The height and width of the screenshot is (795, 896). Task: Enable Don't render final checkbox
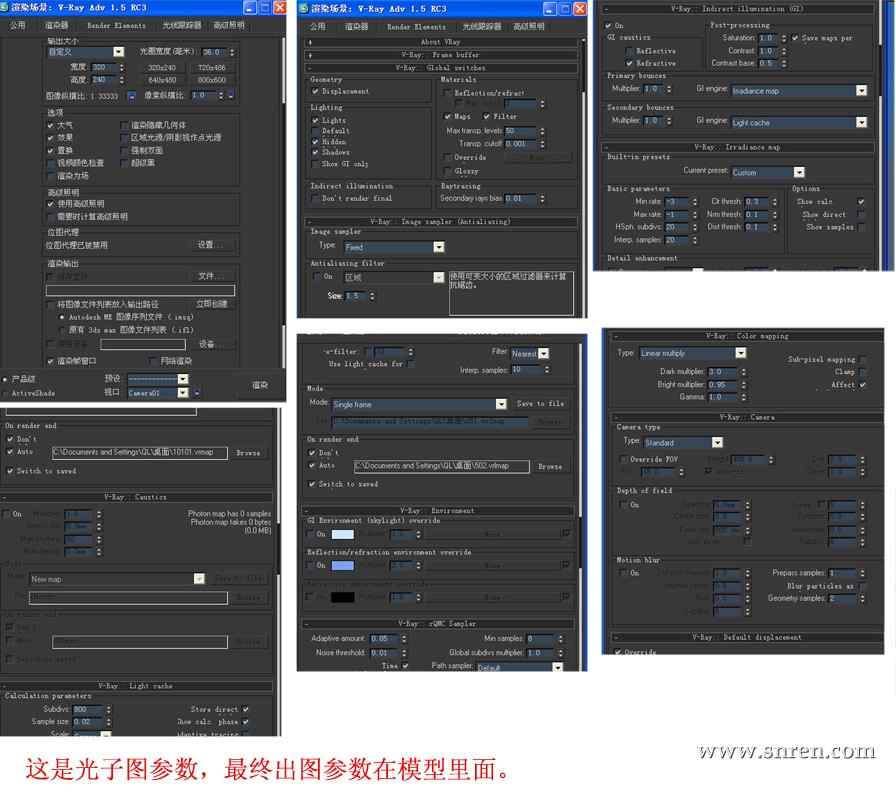[315, 198]
